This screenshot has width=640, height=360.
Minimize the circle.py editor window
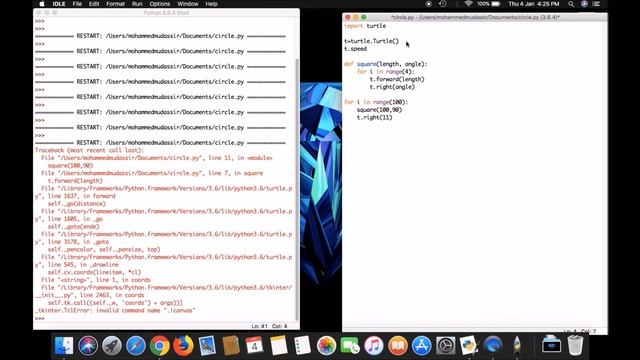pos(356,18)
